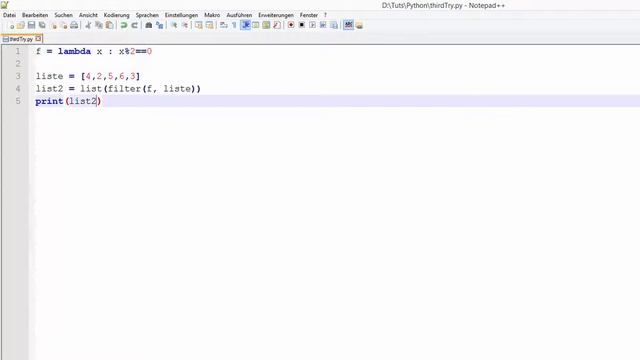Toggle synchronized vertical scrolling
The height and width of the screenshot is (360, 640).
pyautogui.click(x=199, y=25)
